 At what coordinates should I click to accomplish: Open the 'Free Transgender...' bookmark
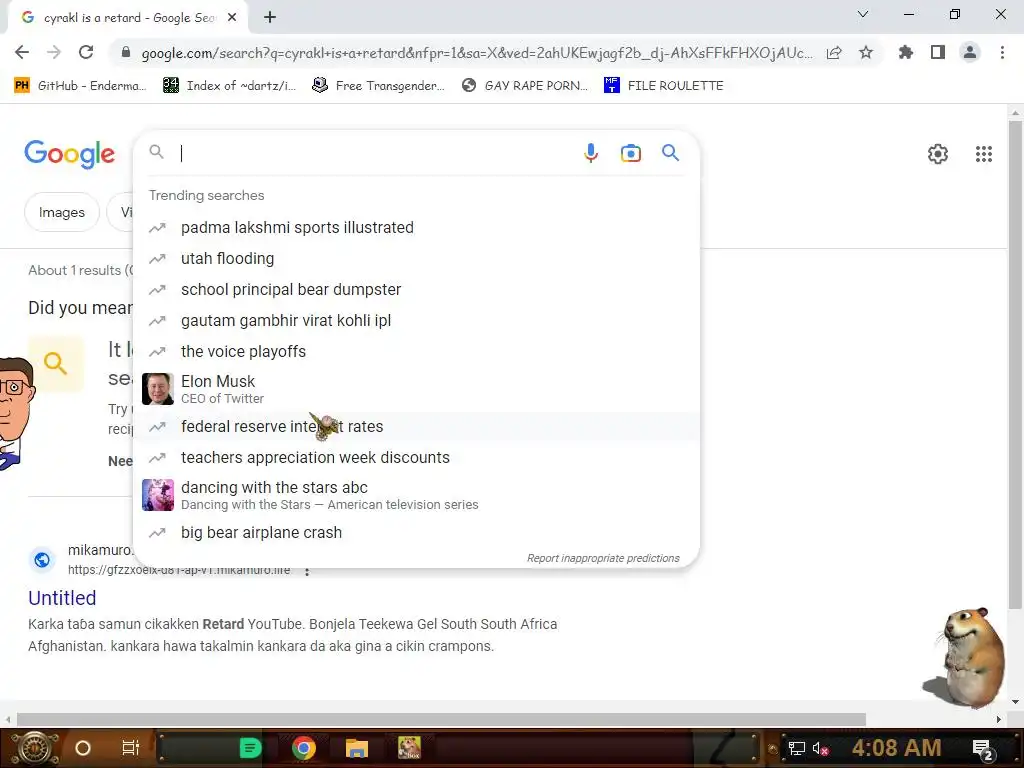(379, 86)
